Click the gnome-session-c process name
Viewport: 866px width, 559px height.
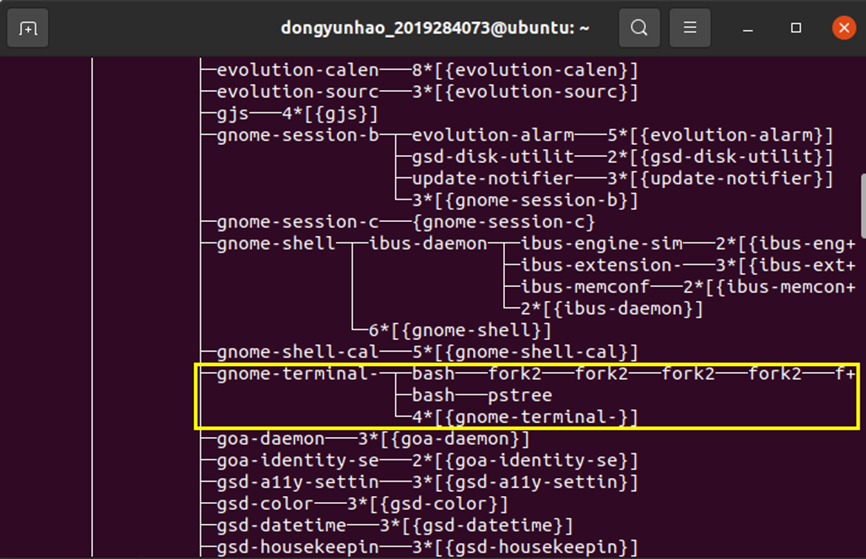(298, 222)
